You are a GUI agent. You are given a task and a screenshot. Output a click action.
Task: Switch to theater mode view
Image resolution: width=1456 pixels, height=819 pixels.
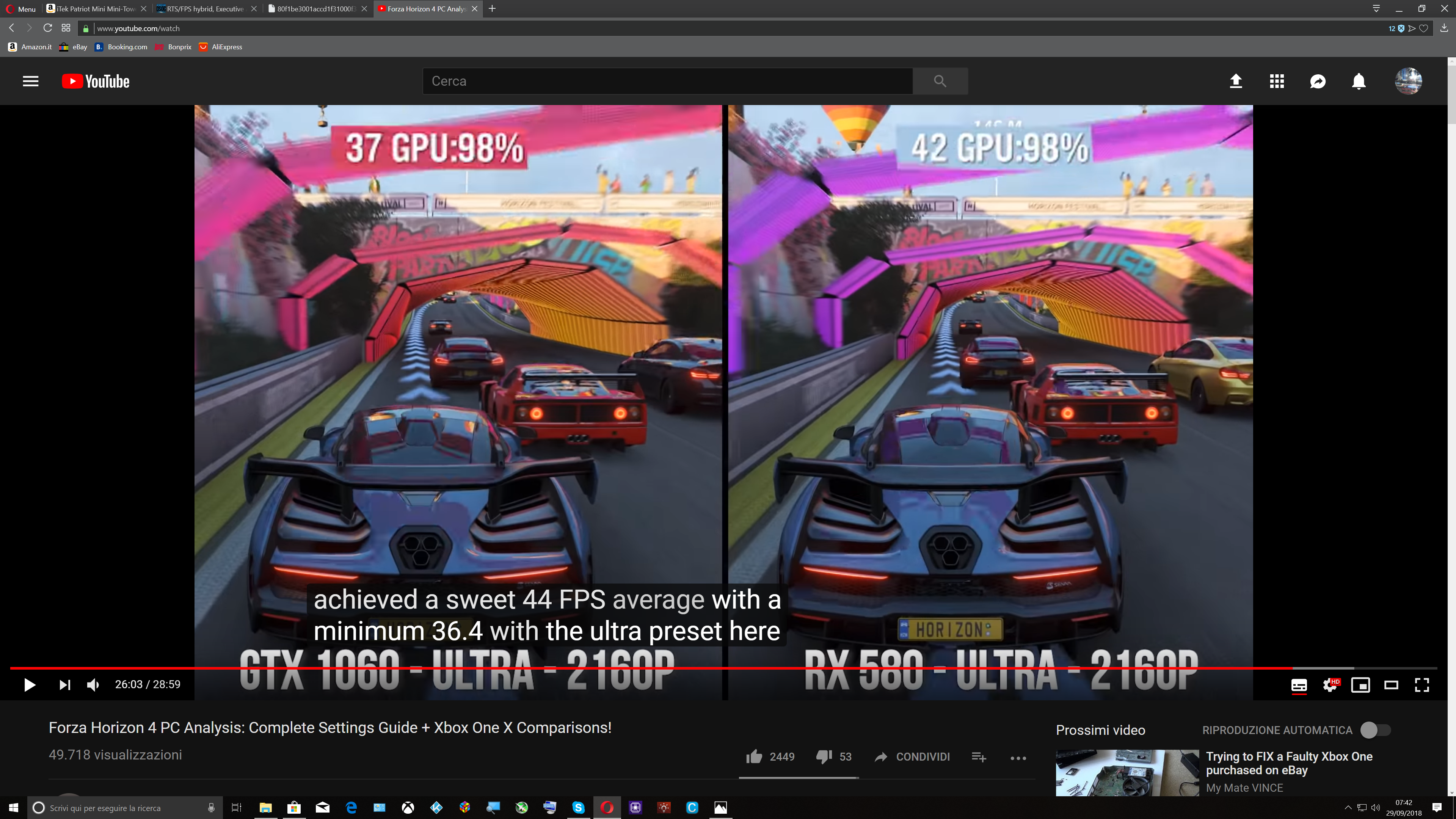(x=1391, y=685)
